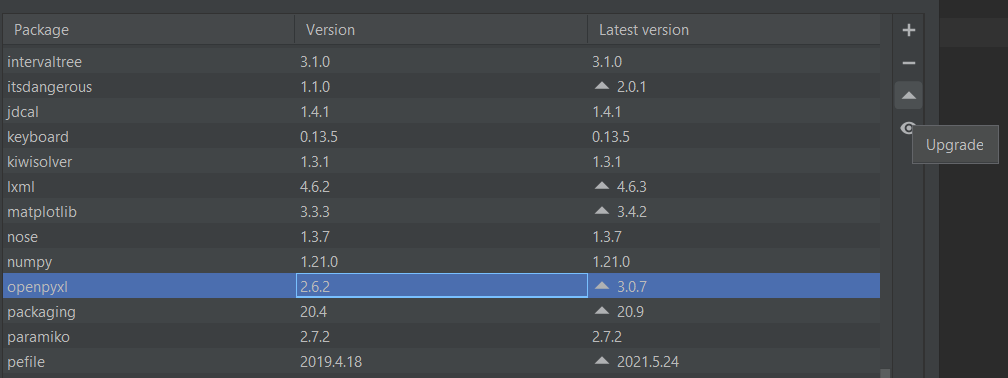Click the upgrade arrow button in the sidebar
Screen dimensions: 1008x378
(x=908, y=96)
